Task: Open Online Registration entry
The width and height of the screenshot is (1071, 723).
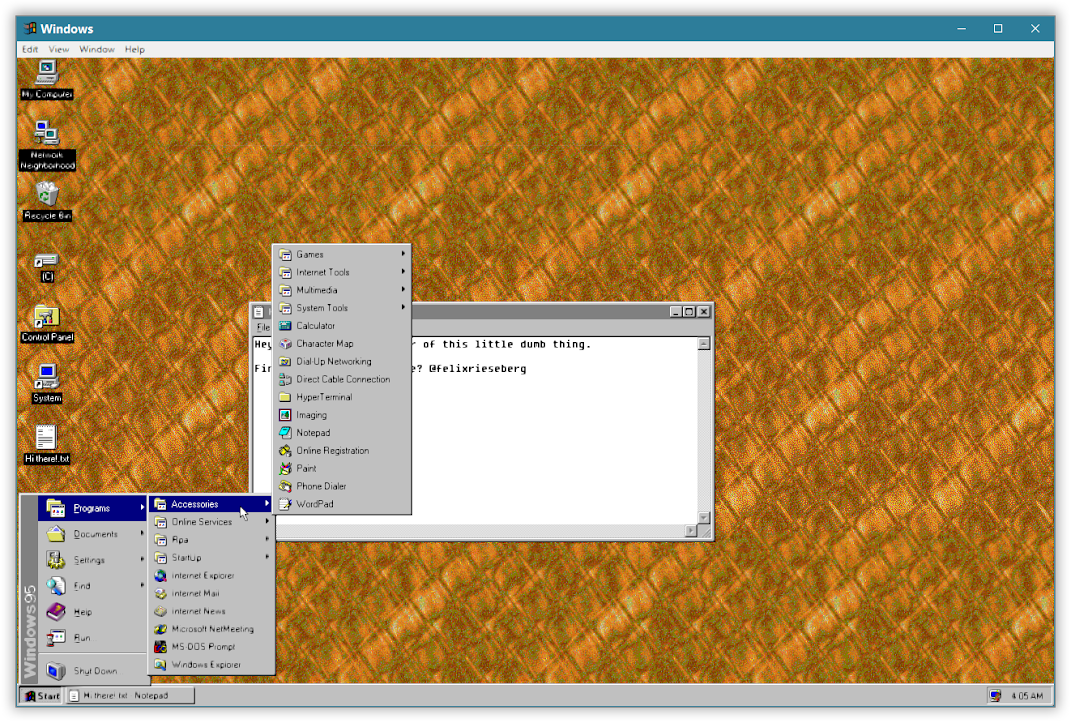Action: pyautogui.click(x=342, y=450)
